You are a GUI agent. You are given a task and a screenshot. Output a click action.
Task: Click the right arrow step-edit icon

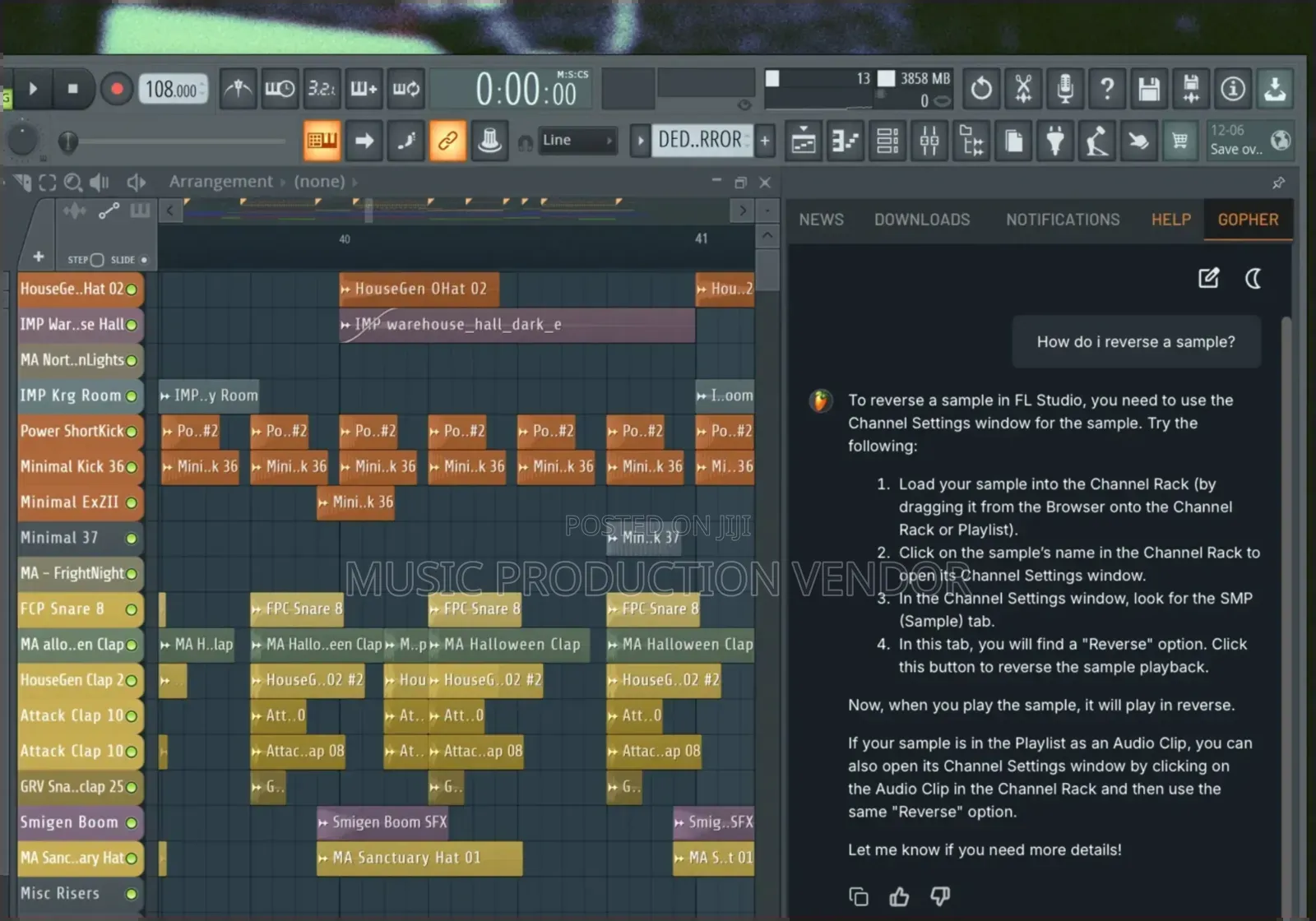[364, 141]
